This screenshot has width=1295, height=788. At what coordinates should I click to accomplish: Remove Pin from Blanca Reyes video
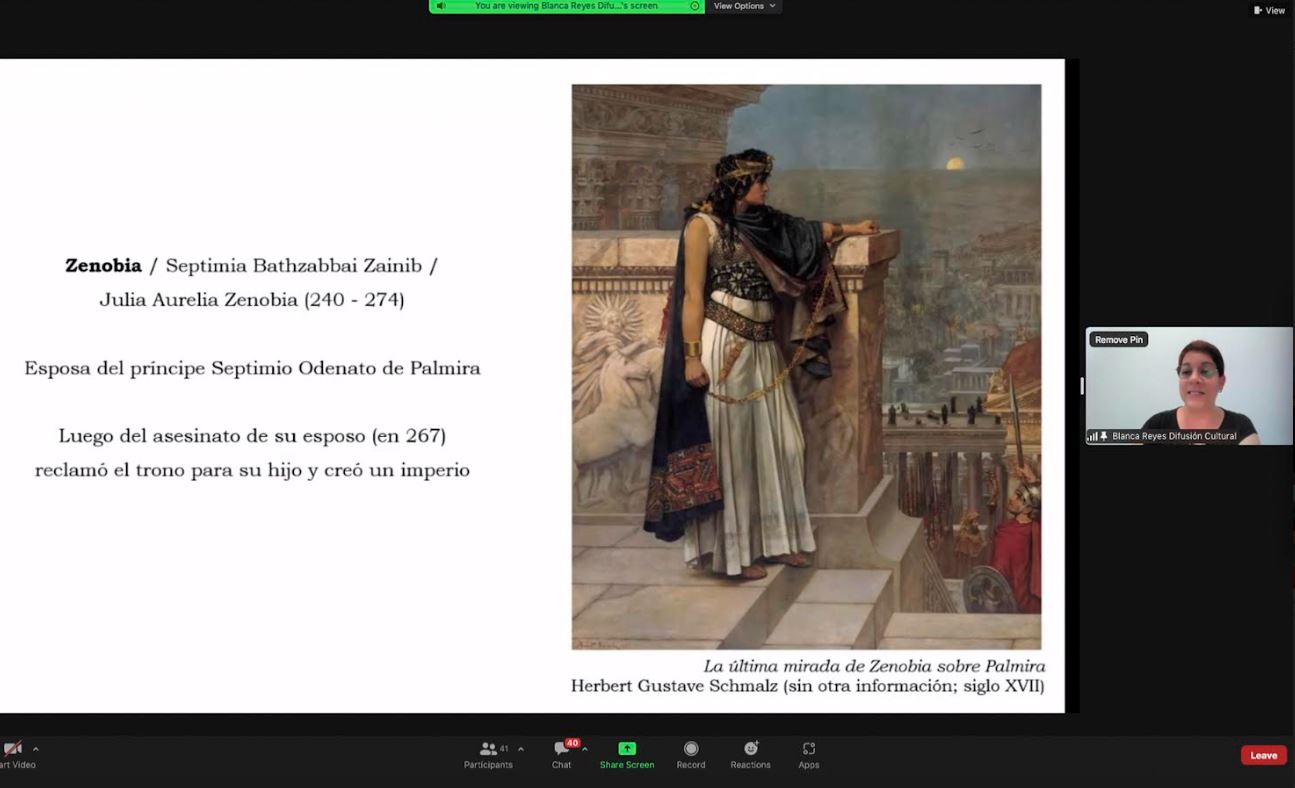pyautogui.click(x=1118, y=340)
